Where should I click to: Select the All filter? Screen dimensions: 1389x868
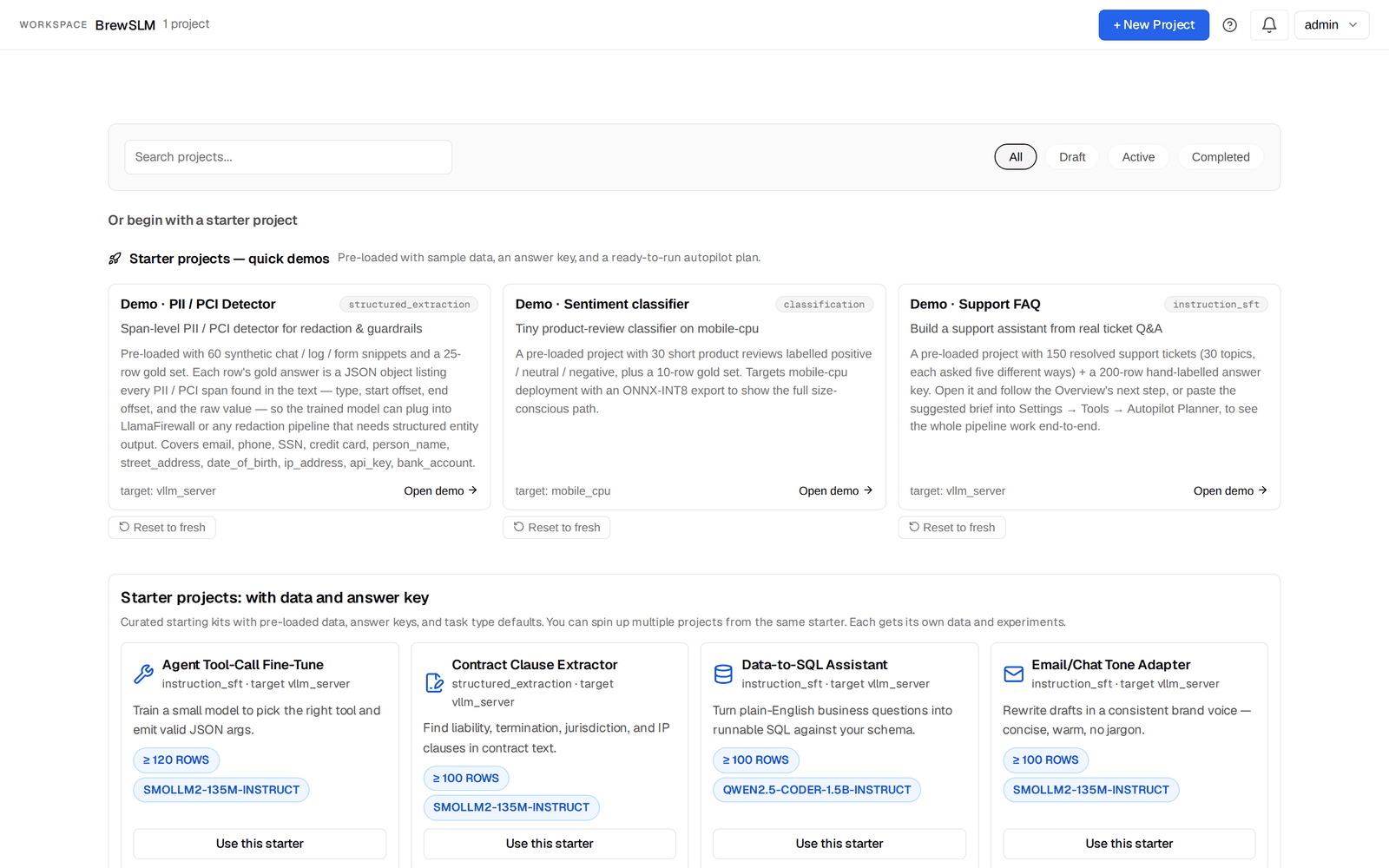1016,157
